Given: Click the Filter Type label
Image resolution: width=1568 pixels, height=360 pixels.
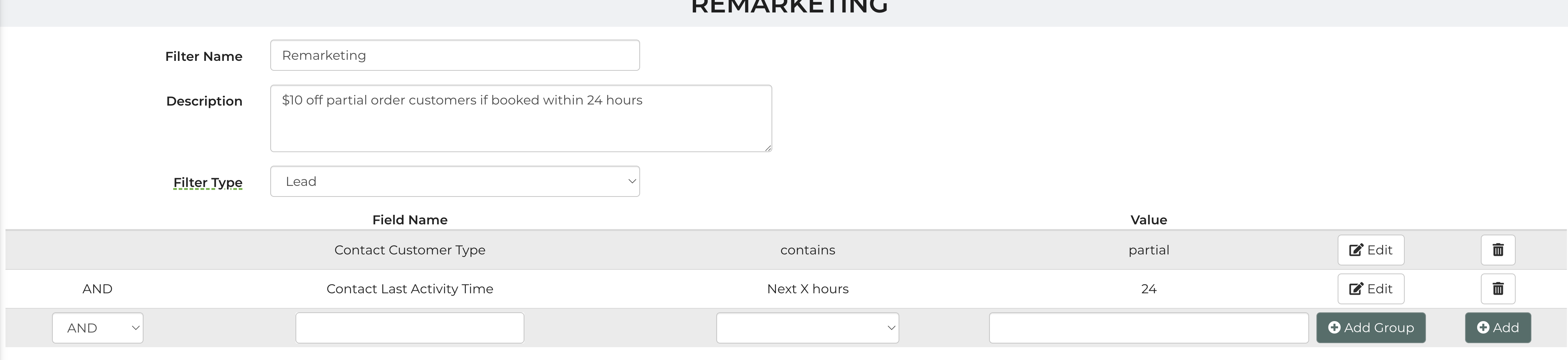Looking at the screenshot, I should 208,182.
